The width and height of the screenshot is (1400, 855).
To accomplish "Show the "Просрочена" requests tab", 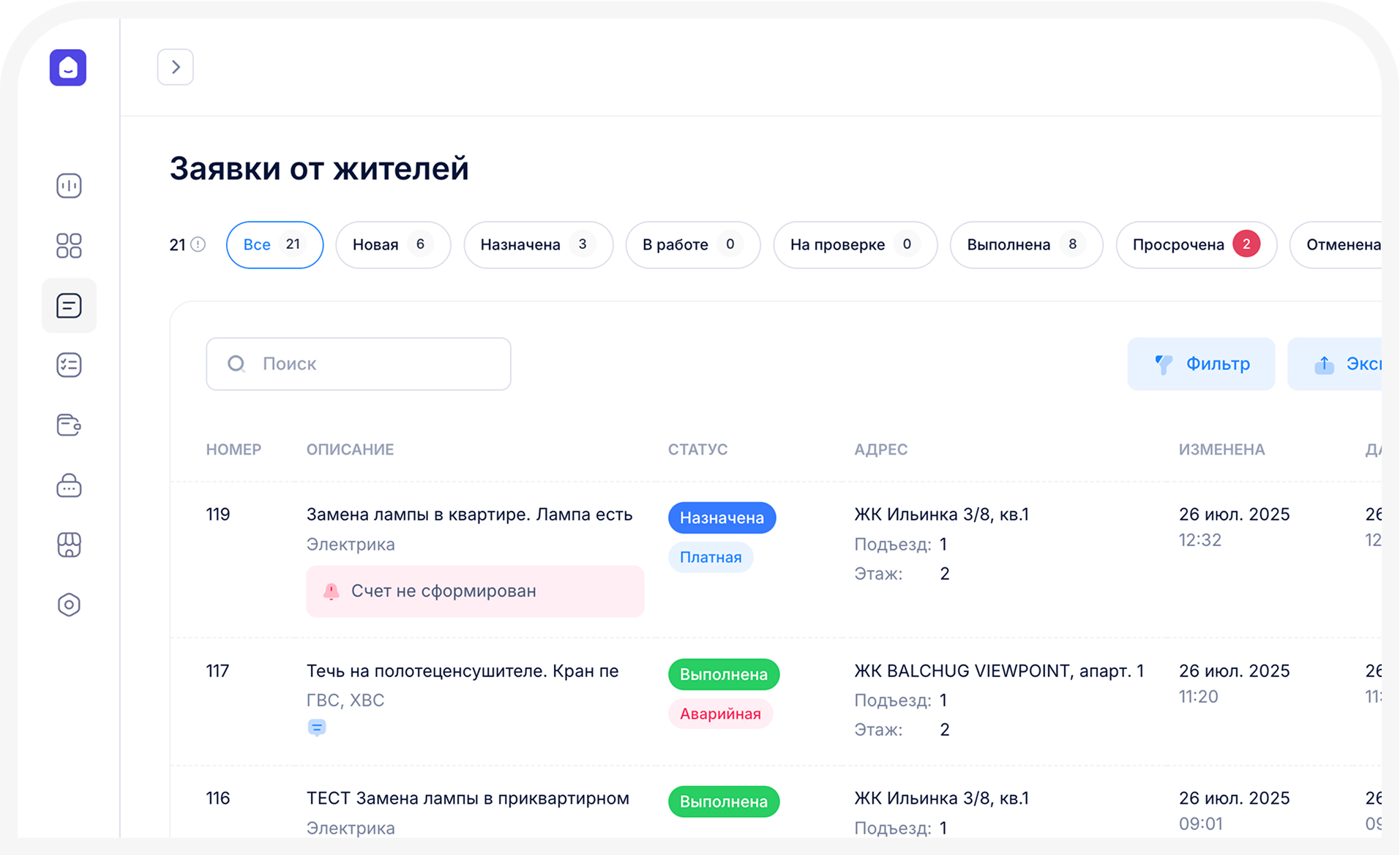I will tap(1195, 244).
